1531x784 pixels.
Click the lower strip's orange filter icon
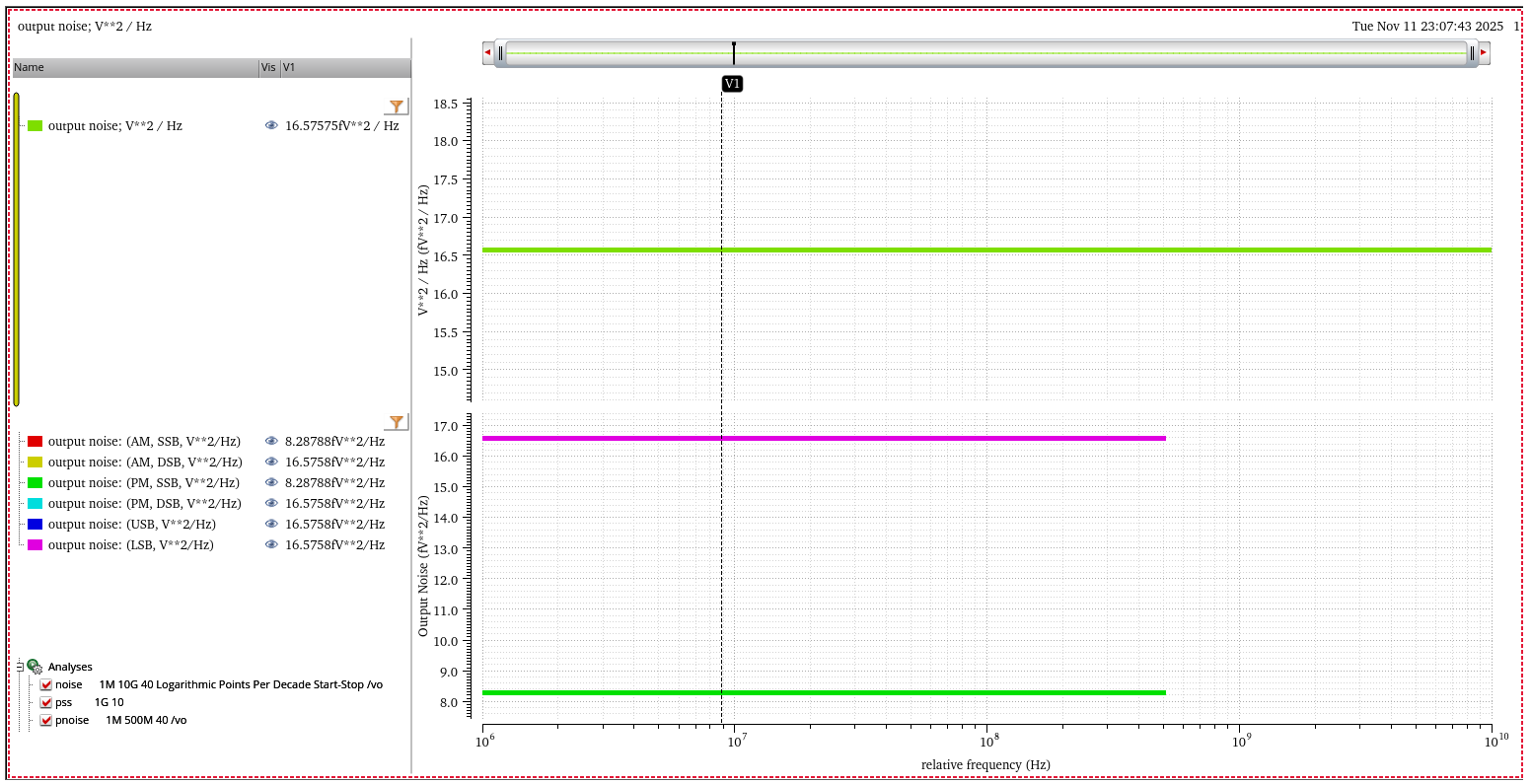[x=397, y=422]
